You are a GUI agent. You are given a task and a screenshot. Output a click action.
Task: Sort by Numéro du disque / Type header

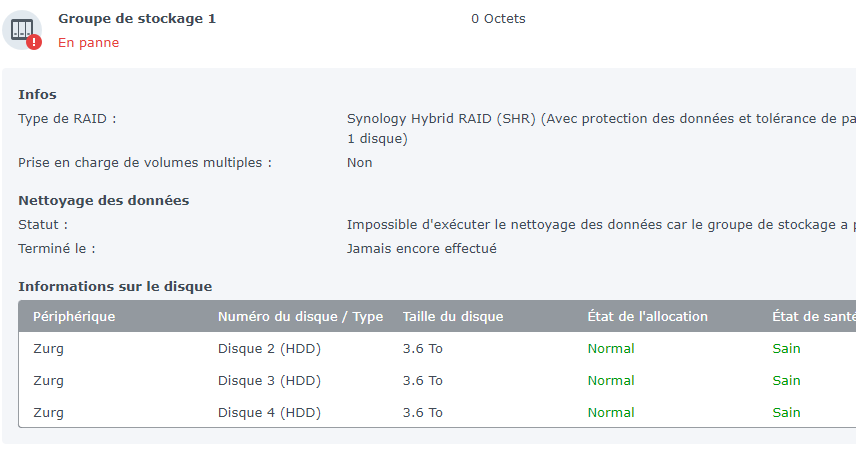[300, 316]
